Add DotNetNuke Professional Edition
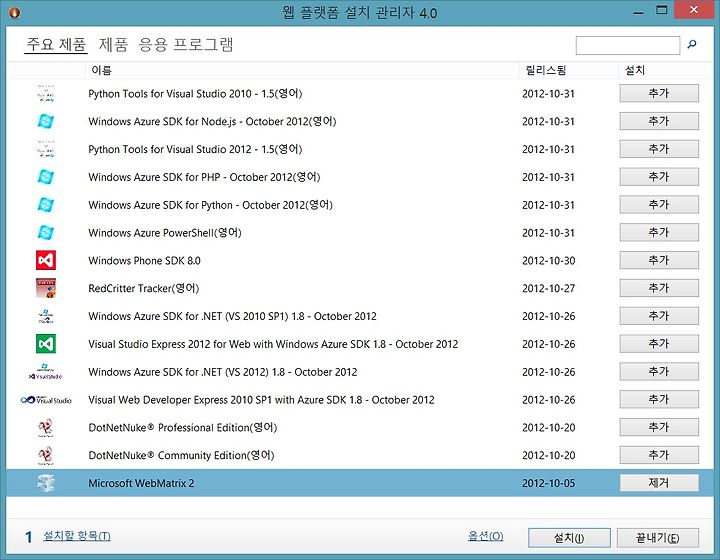Viewport: 720px width, 560px height. [659, 427]
